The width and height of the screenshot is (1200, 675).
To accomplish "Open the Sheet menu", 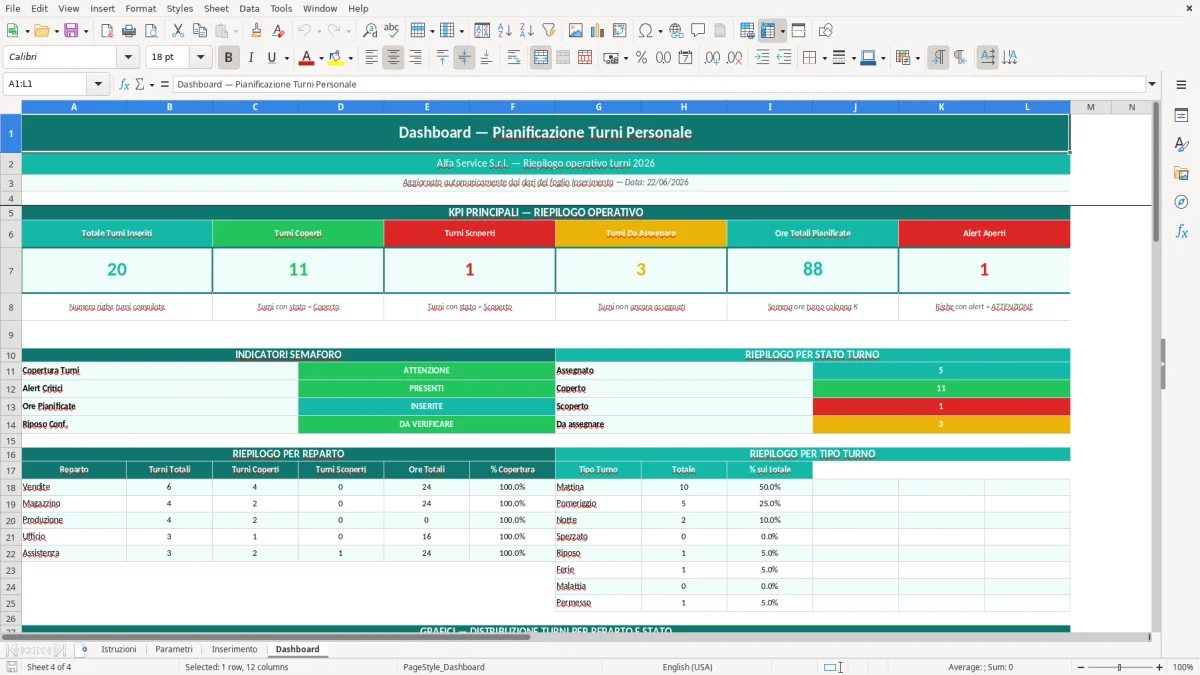I will 216,8.
